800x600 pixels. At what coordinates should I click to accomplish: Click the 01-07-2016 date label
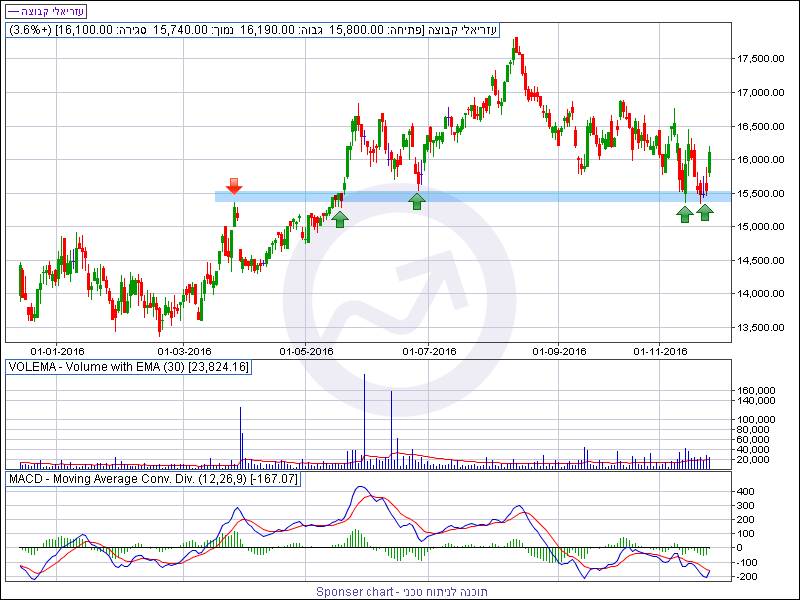(x=429, y=352)
